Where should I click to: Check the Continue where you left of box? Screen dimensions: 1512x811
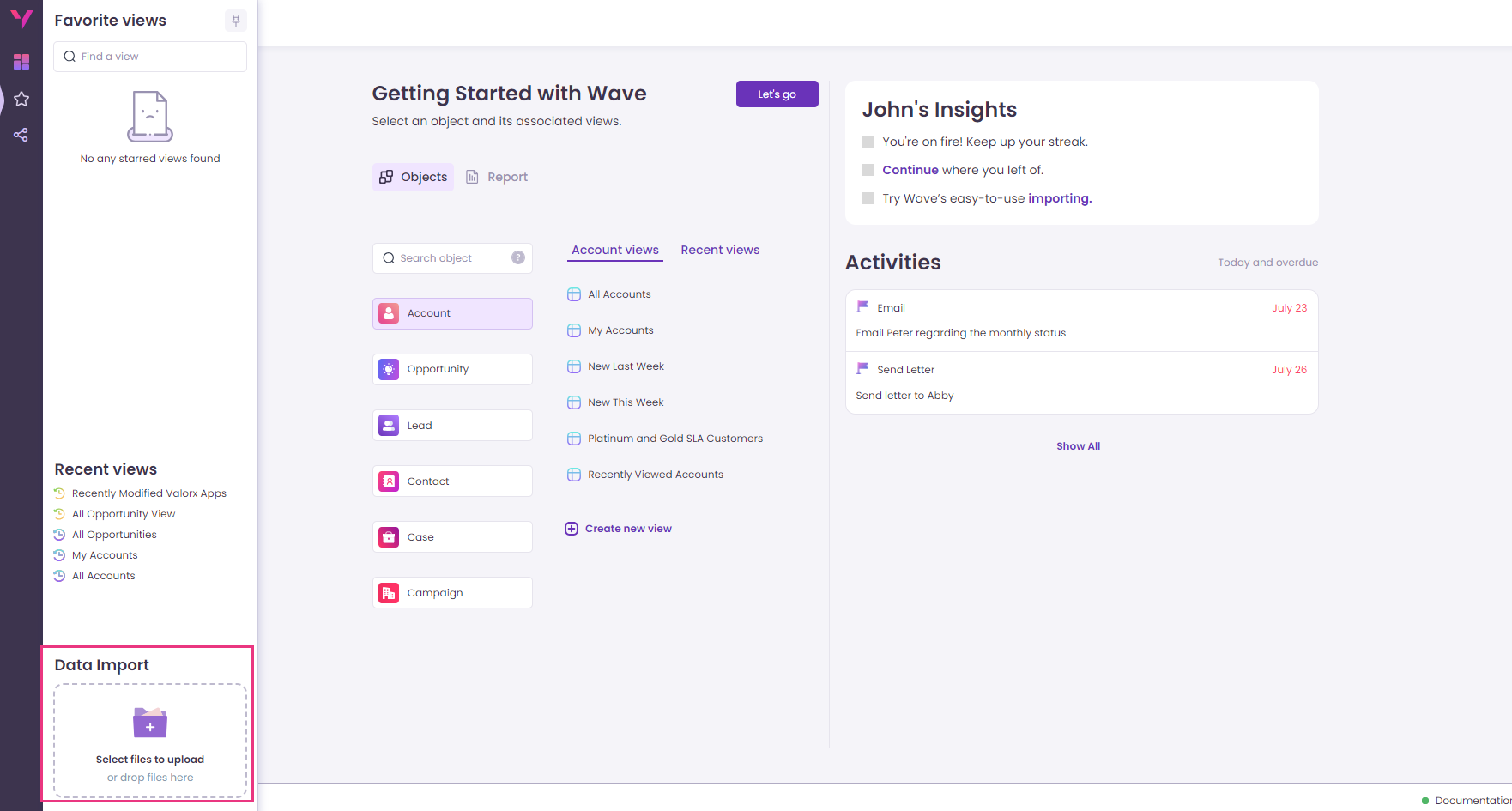pos(868,170)
